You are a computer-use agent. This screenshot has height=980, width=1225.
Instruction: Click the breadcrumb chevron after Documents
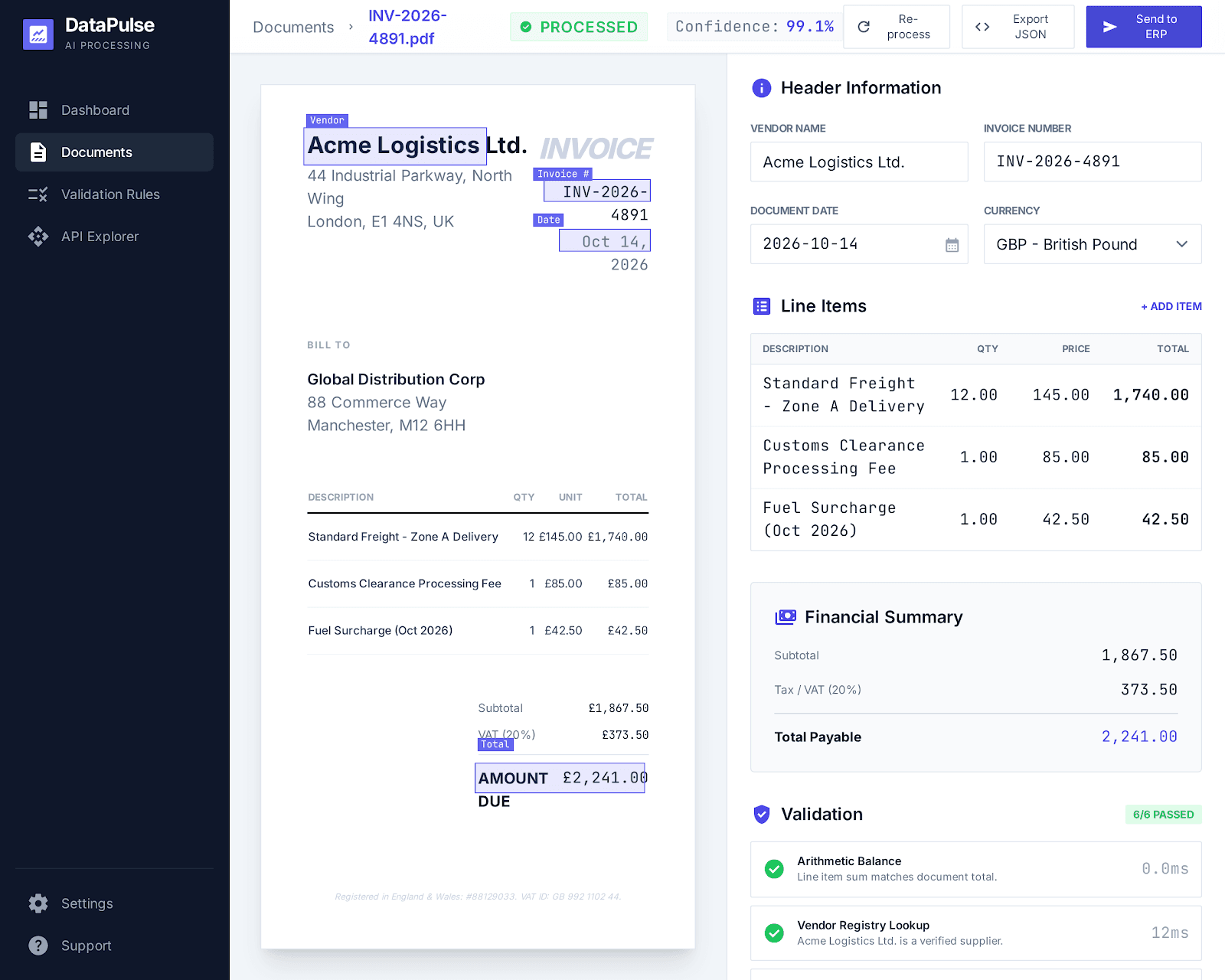351,27
